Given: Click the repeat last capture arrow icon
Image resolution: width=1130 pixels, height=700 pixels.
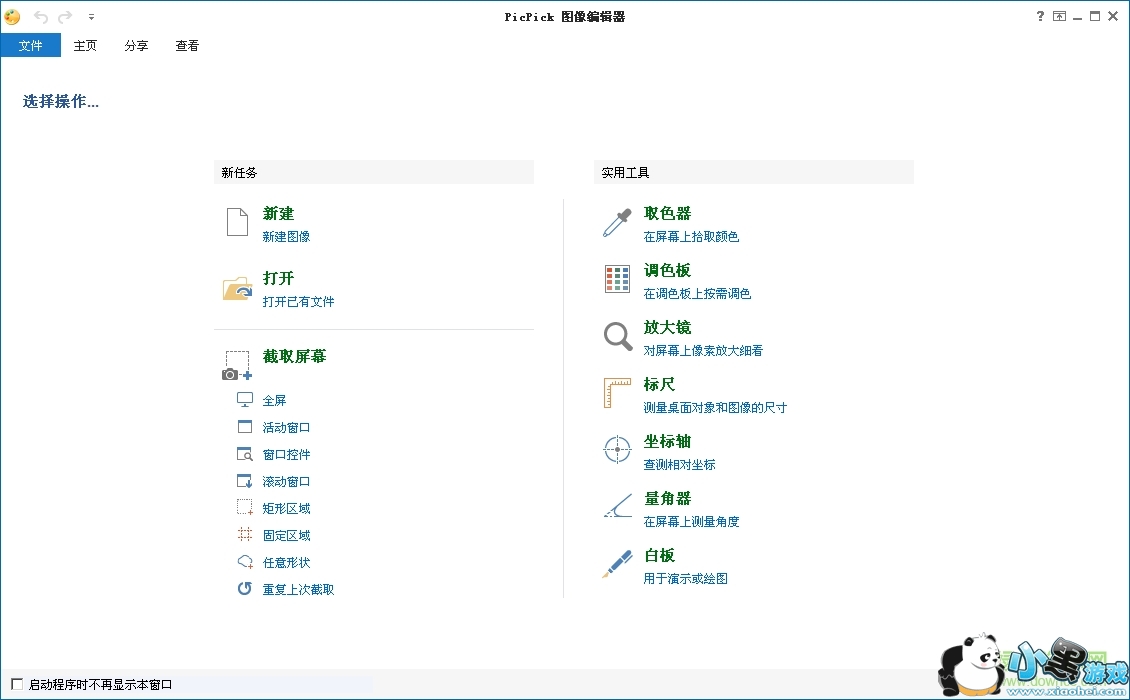Looking at the screenshot, I should point(245,589).
